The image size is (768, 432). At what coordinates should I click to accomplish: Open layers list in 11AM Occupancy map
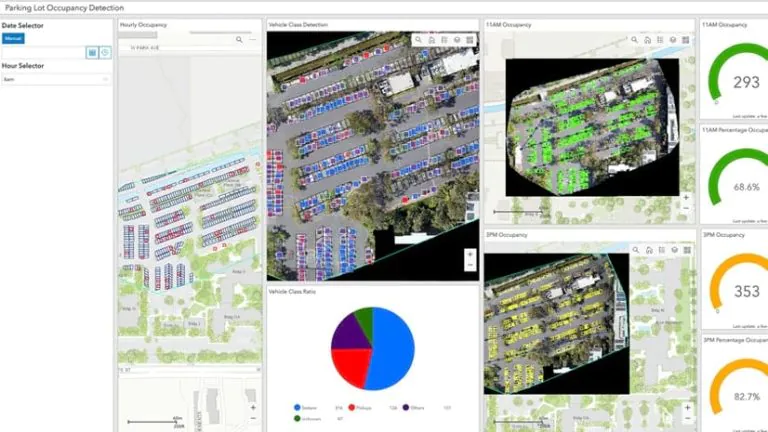(x=673, y=40)
